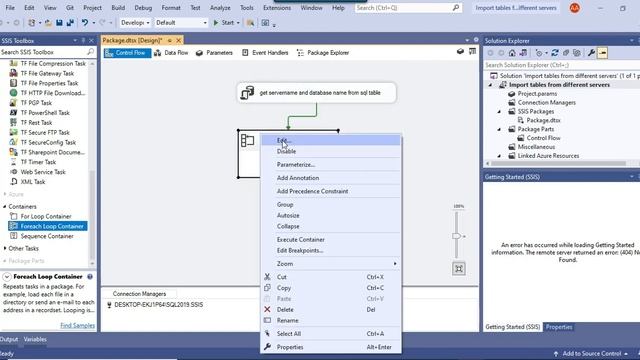Focus the Search (Ctrl+Q) box
The height and width of the screenshot is (360, 640).
pos(408,8)
